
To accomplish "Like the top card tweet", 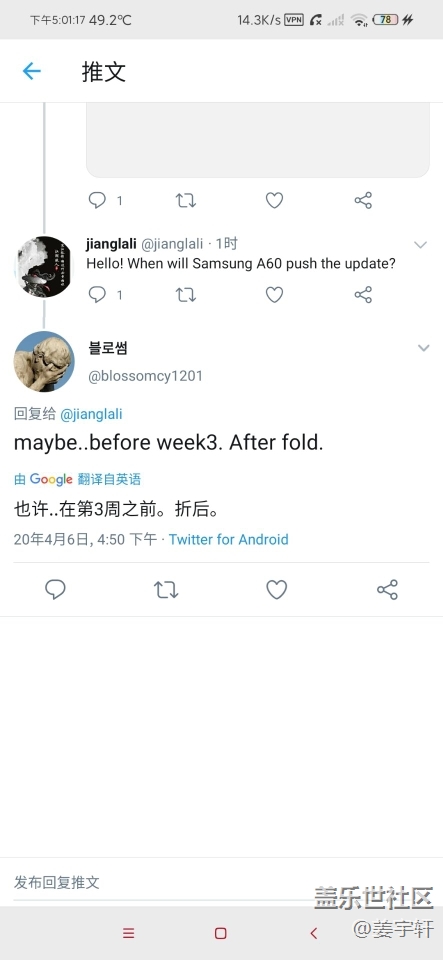I will click(x=274, y=200).
